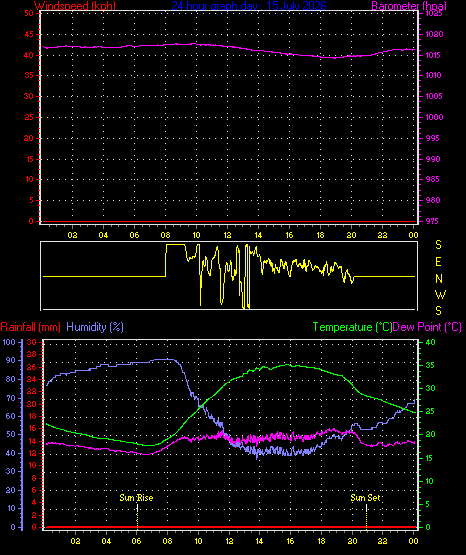Click the 985 barometer axis value
466x555 pixels.
point(433,179)
